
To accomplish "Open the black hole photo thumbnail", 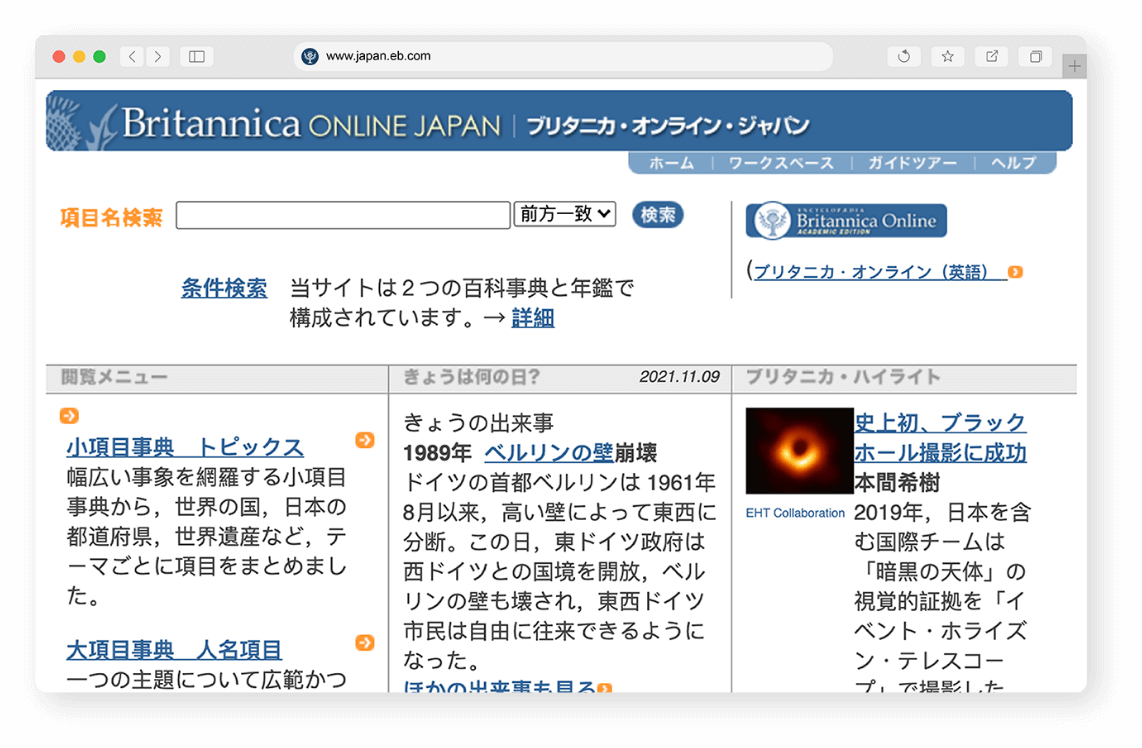I will tap(799, 451).
